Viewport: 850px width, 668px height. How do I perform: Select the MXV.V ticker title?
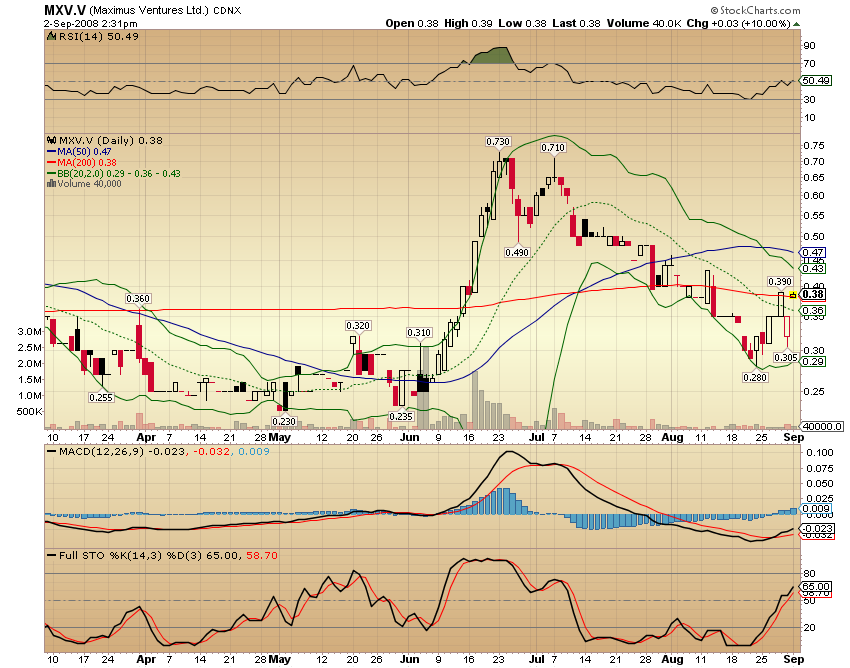point(65,10)
